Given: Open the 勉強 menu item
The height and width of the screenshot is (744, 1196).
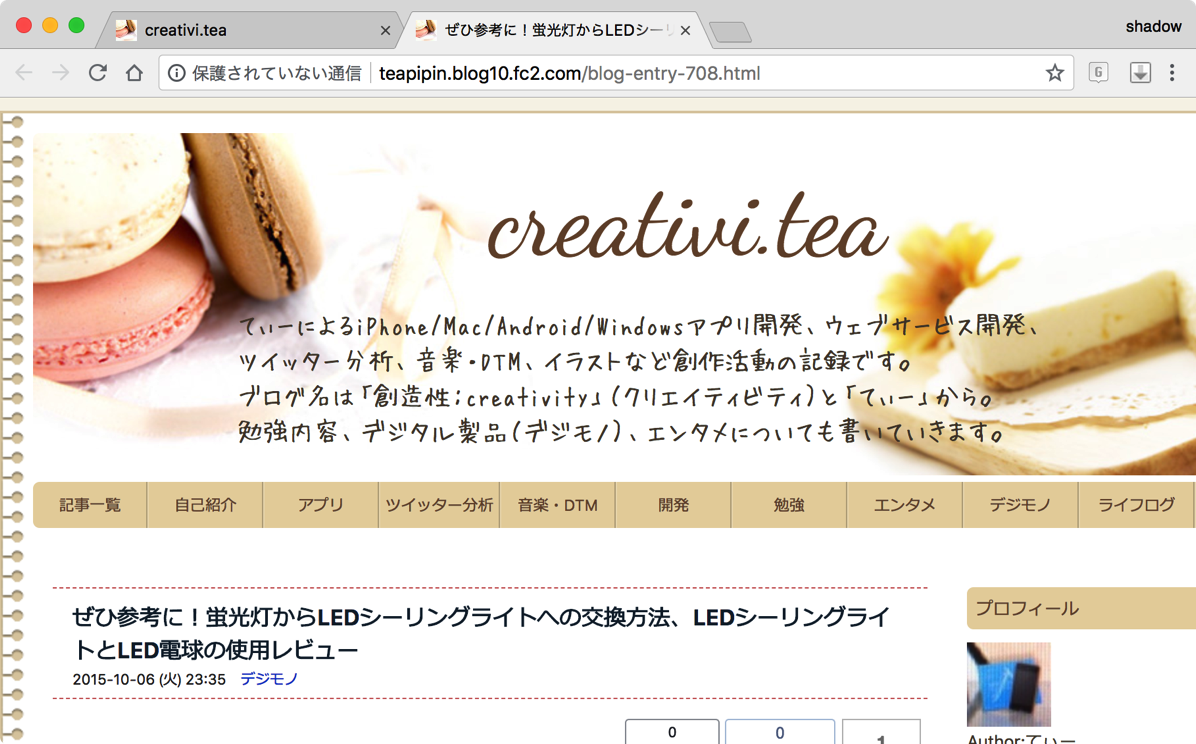Looking at the screenshot, I should [789, 505].
